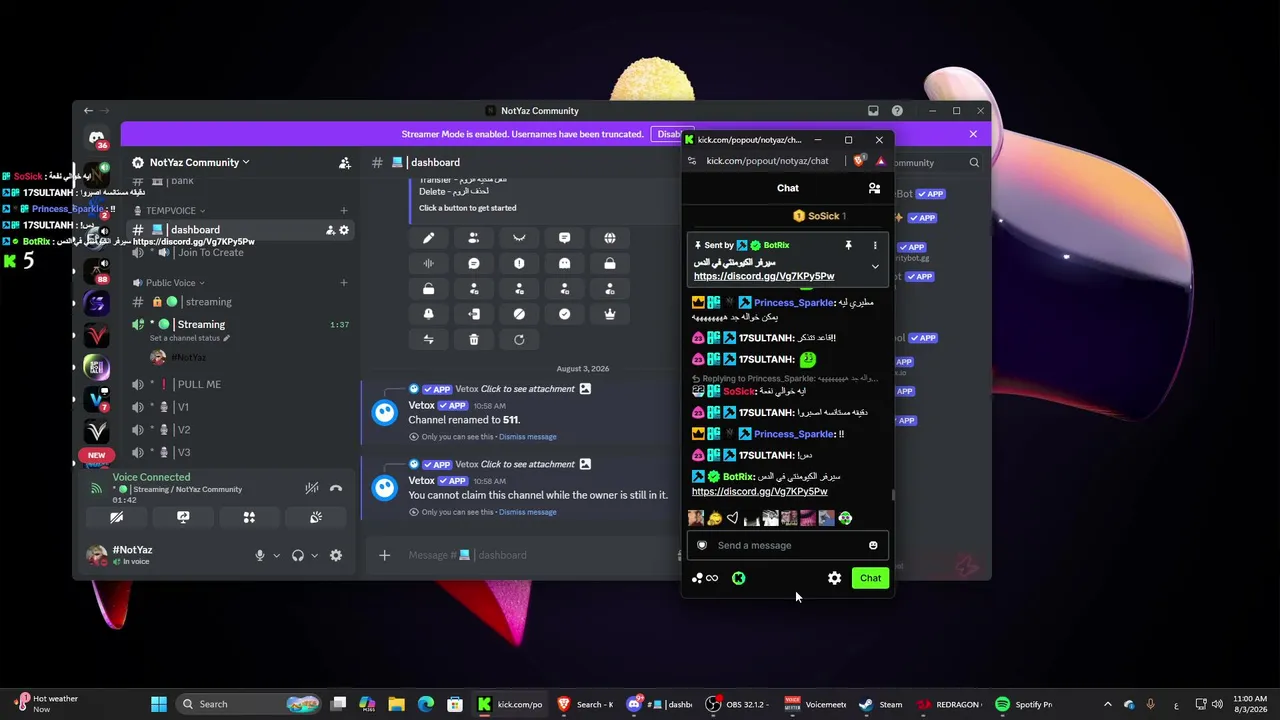1280x720 pixels.
Task: Toggle headphone deafen in Discord user panel
Action: (298, 555)
